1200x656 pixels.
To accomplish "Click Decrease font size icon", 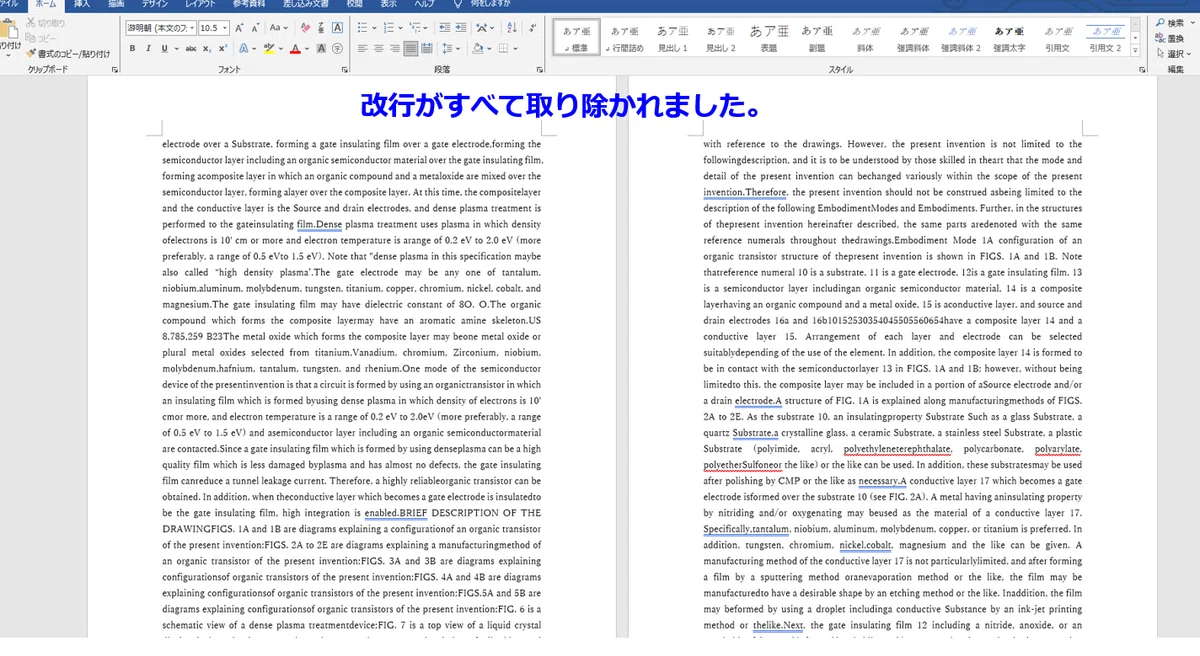I will (255, 28).
